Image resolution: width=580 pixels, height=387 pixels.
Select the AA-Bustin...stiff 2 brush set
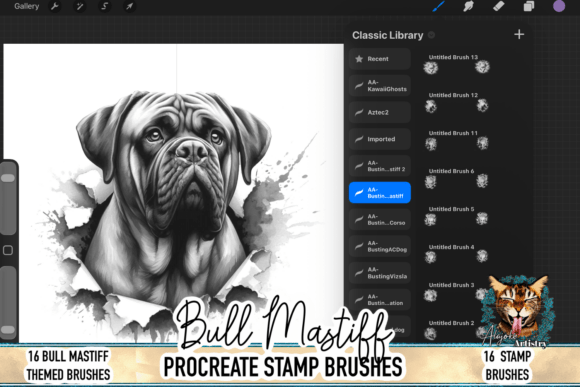click(380, 166)
